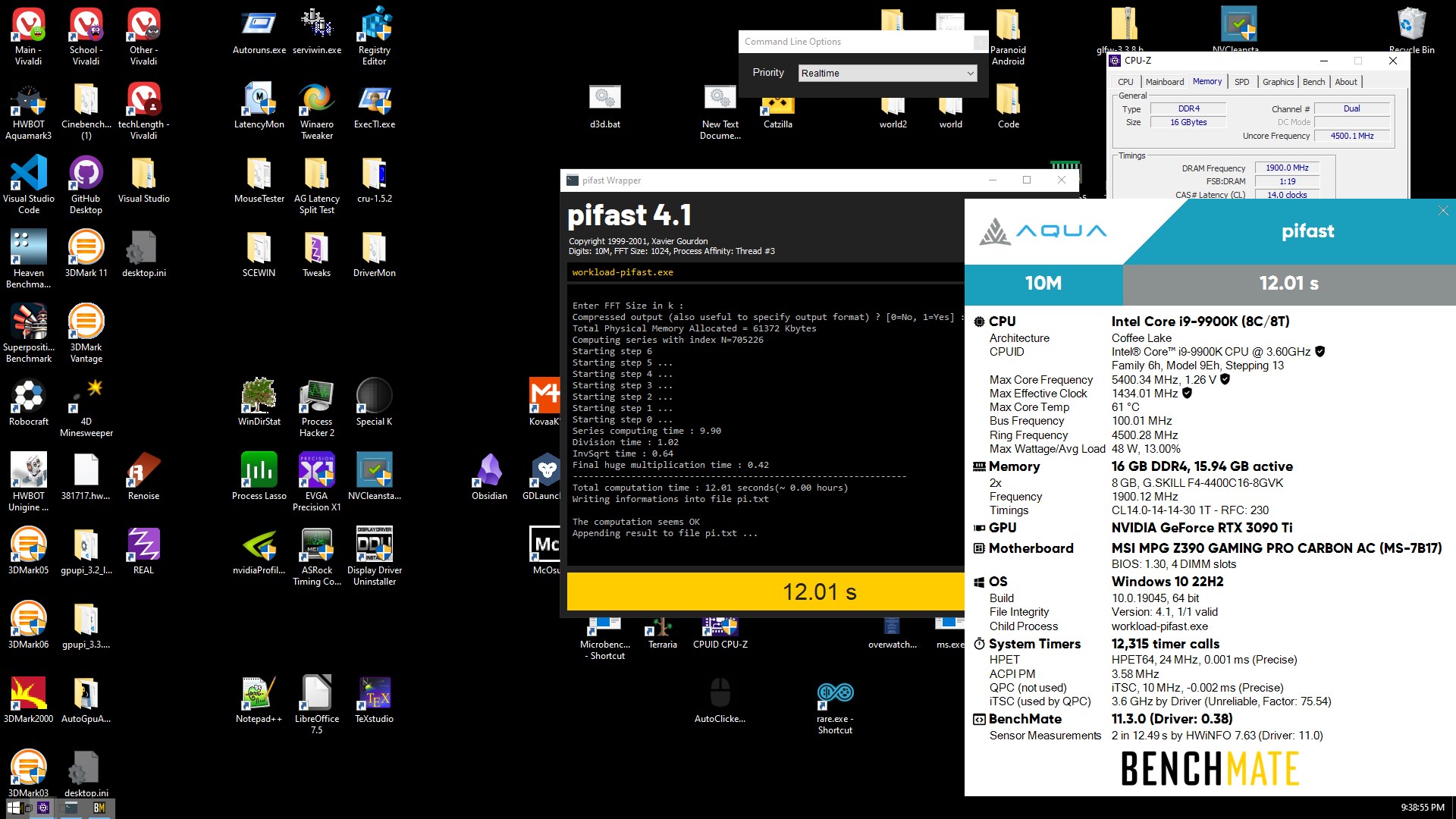
Task: Open the About tab in CPU-Z
Action: (x=1346, y=82)
